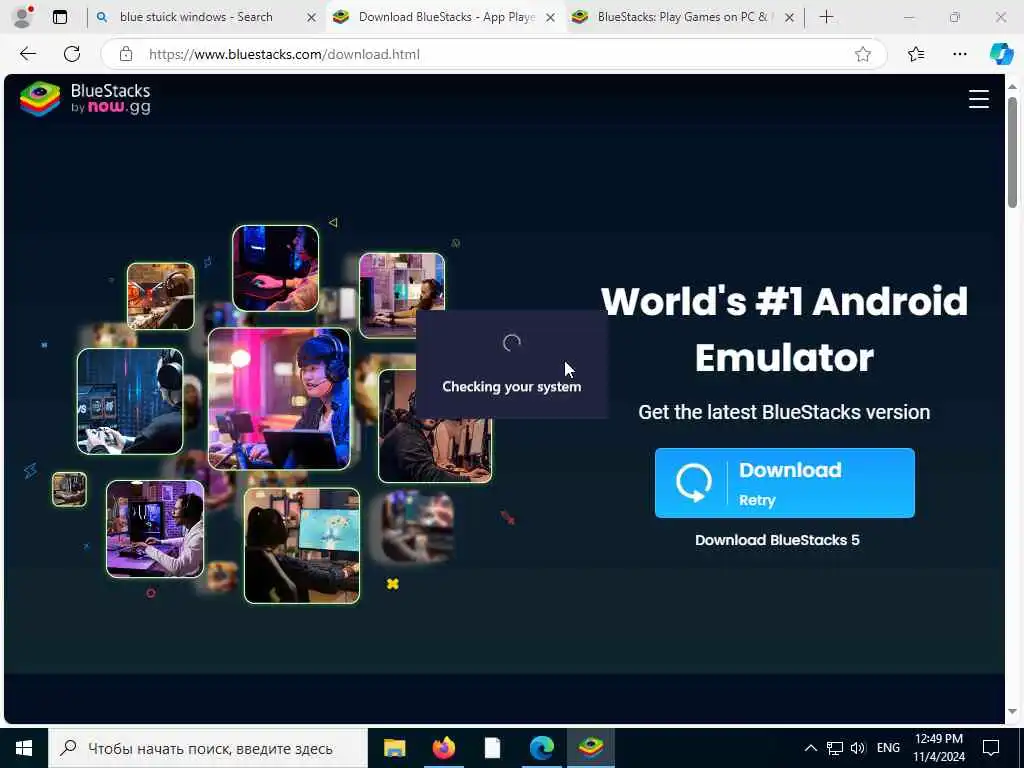This screenshot has width=1024, height=768.
Task: Click the scrollbar down arrow
Action: [1012, 711]
